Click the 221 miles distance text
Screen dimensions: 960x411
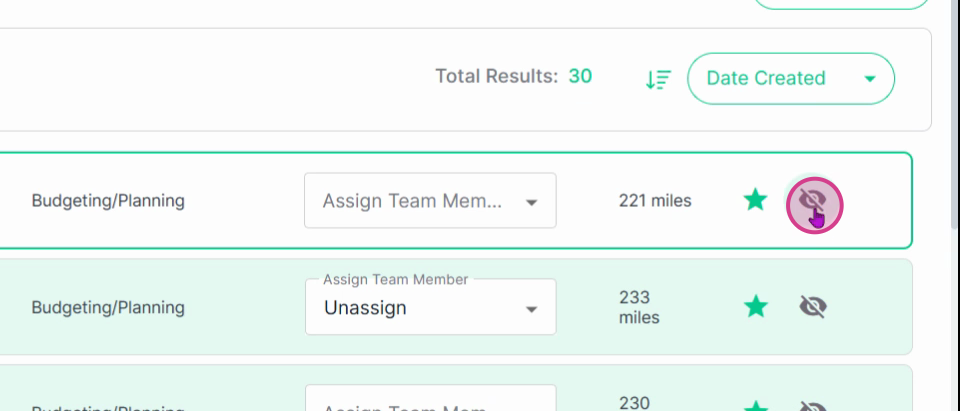pyautogui.click(x=654, y=200)
